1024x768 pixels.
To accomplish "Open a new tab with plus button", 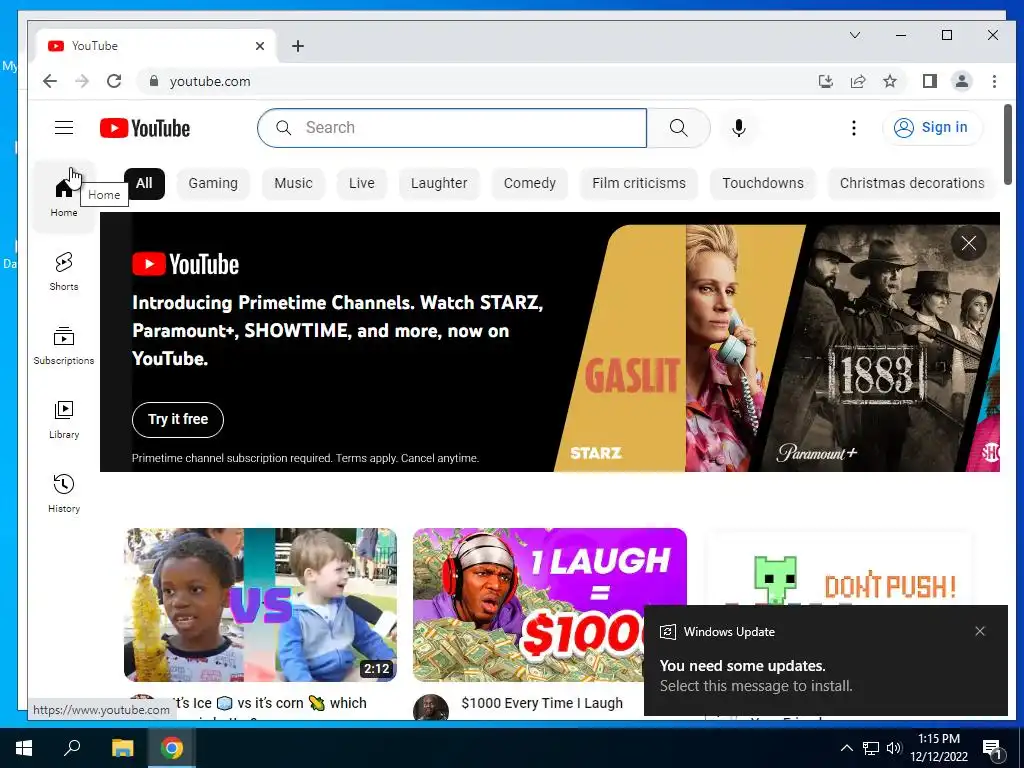I will [x=298, y=46].
